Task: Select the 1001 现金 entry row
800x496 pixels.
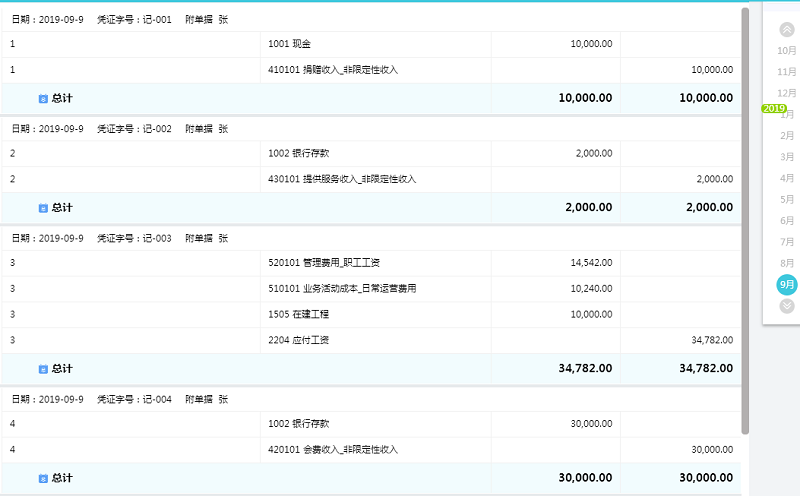Action: pos(371,44)
